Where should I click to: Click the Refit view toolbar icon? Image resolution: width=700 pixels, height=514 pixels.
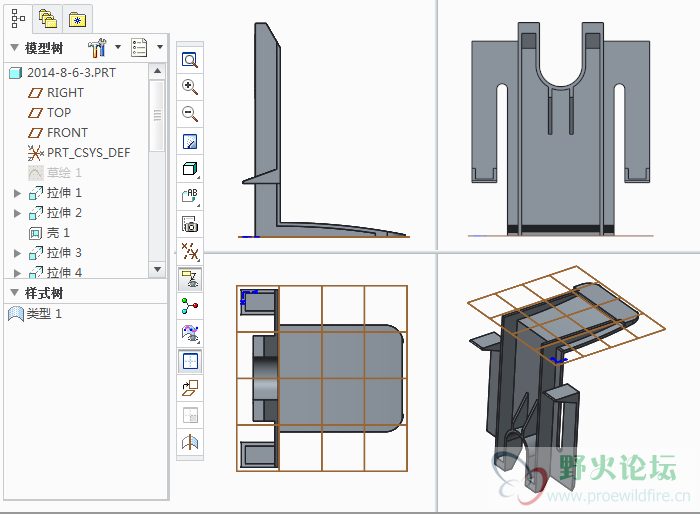click(190, 60)
